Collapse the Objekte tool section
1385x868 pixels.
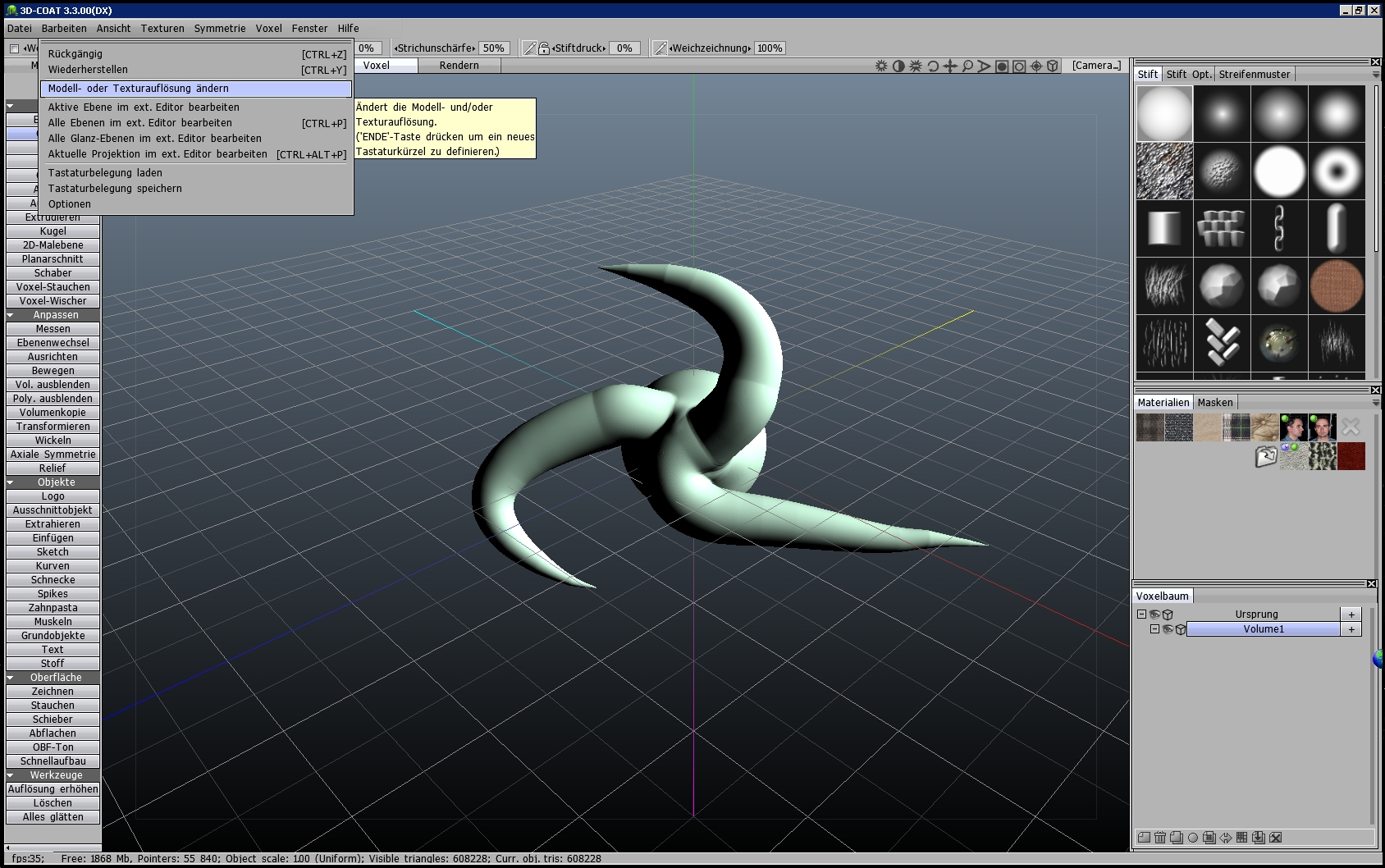pyautogui.click(x=11, y=482)
